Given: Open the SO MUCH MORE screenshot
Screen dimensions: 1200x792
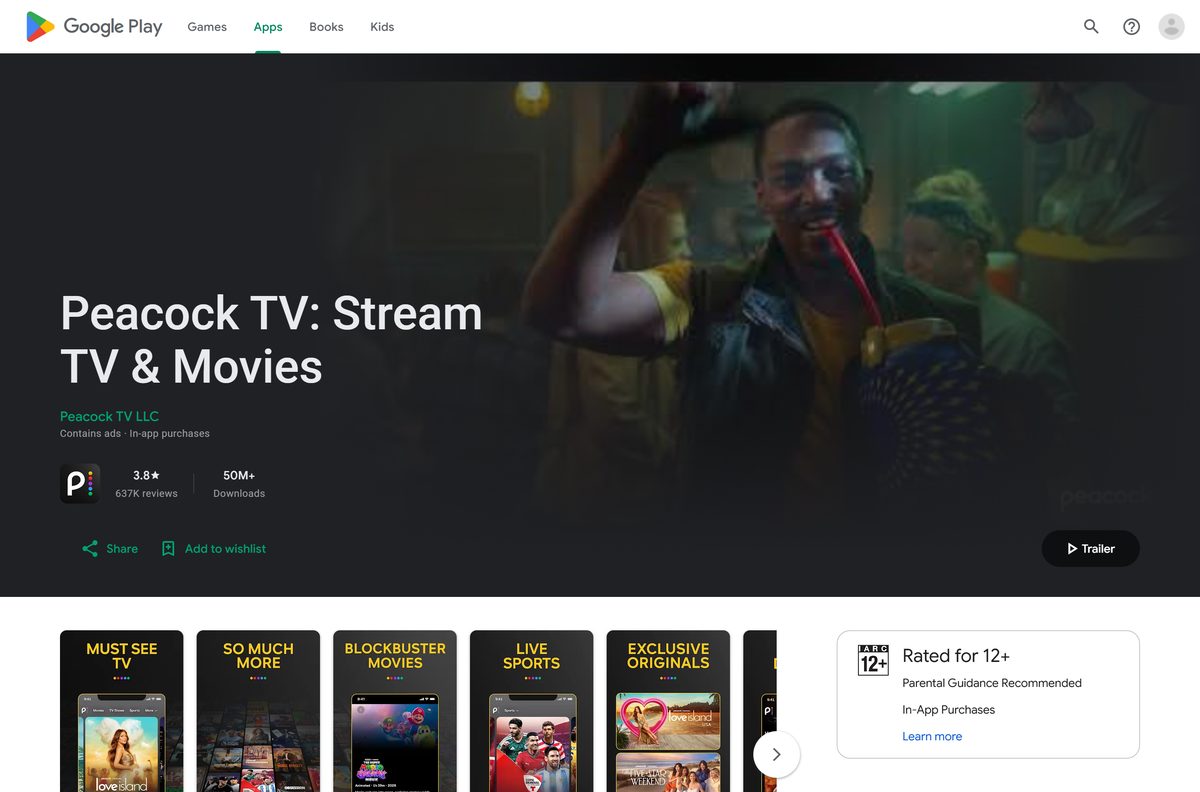Looking at the screenshot, I should 258,711.
